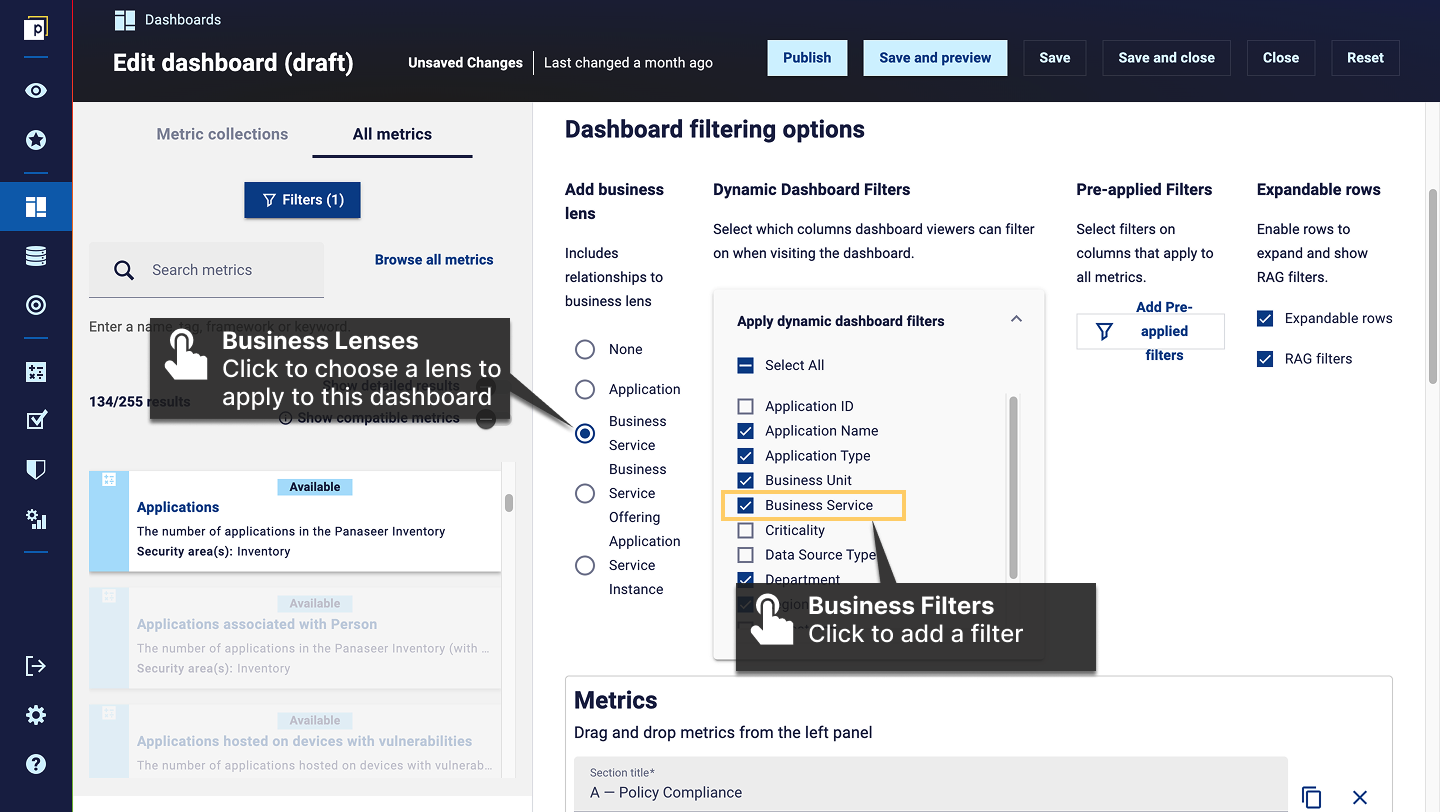Open the bar chart settings sidebar icon
1440x812 pixels.
pos(36,518)
